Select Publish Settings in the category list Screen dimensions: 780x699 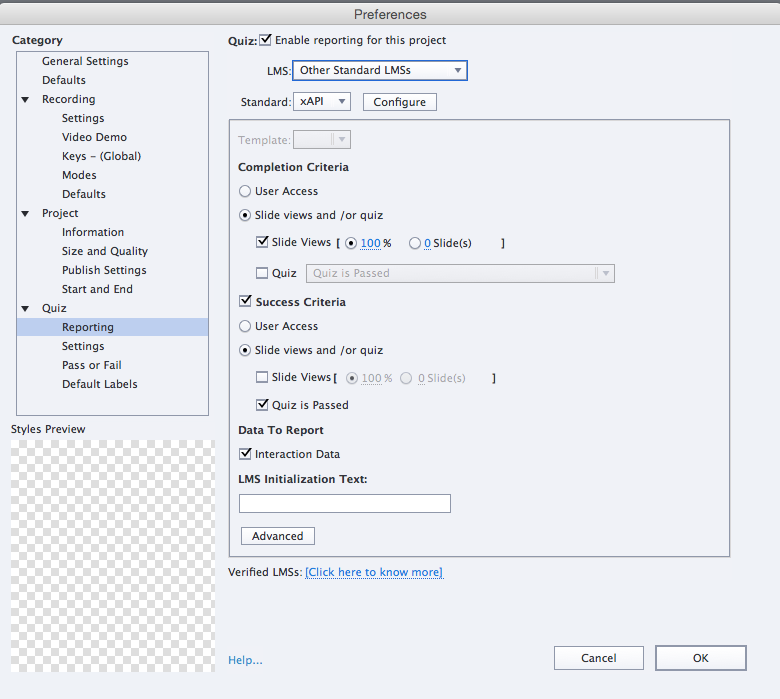[104, 270]
